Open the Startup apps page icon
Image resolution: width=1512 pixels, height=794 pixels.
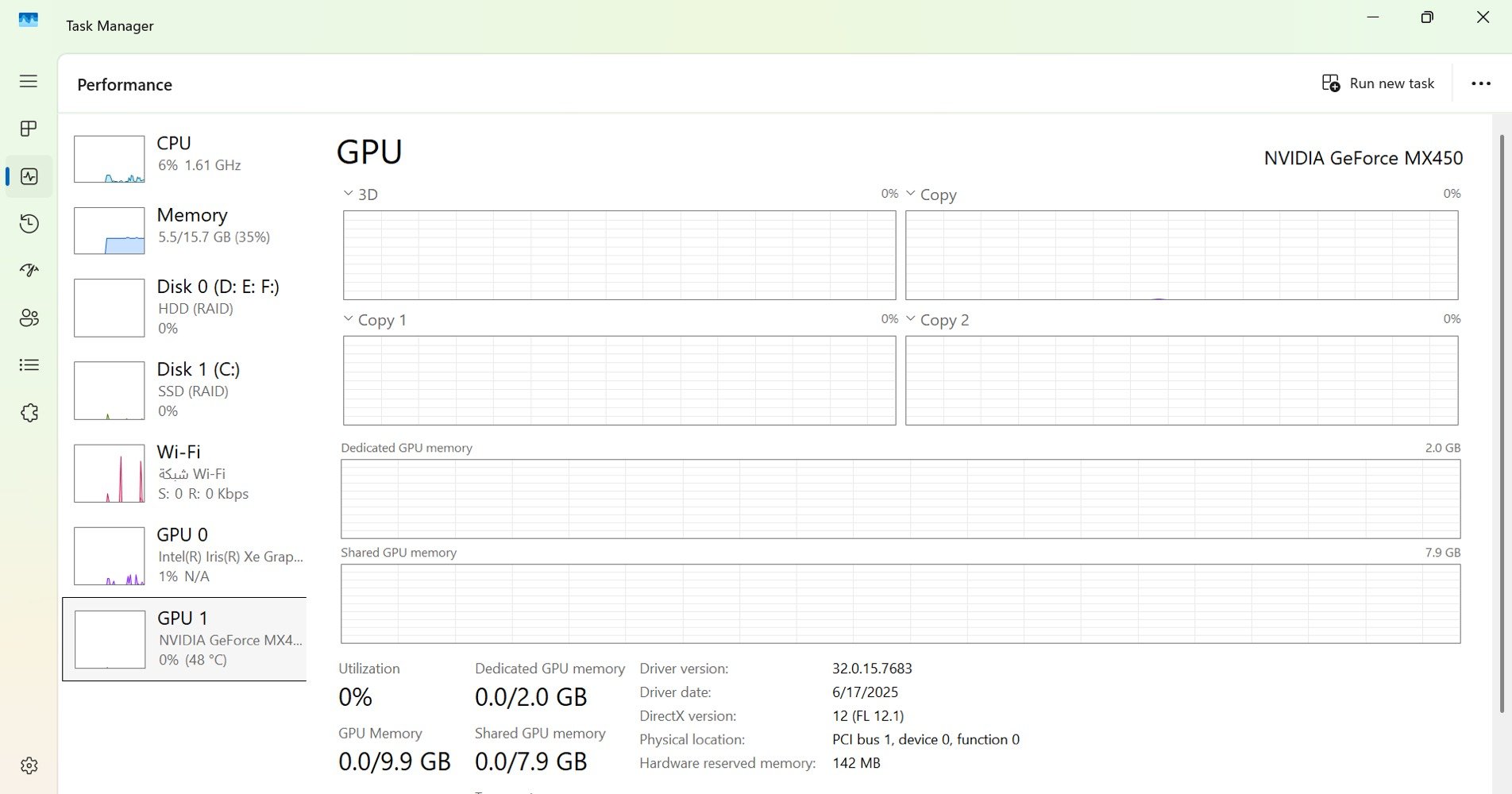coord(29,271)
